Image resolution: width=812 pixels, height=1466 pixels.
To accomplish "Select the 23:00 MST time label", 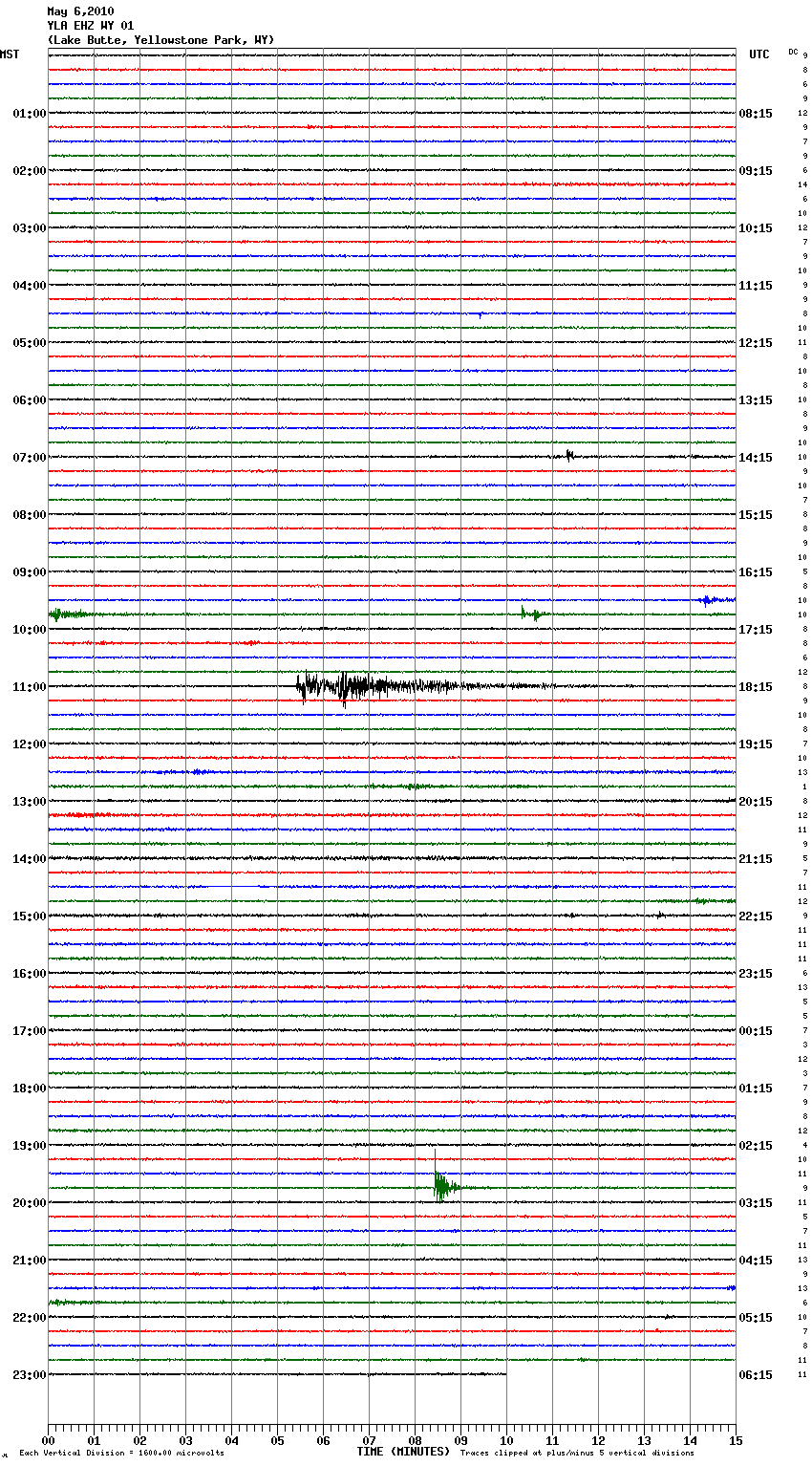I will (29, 1375).
